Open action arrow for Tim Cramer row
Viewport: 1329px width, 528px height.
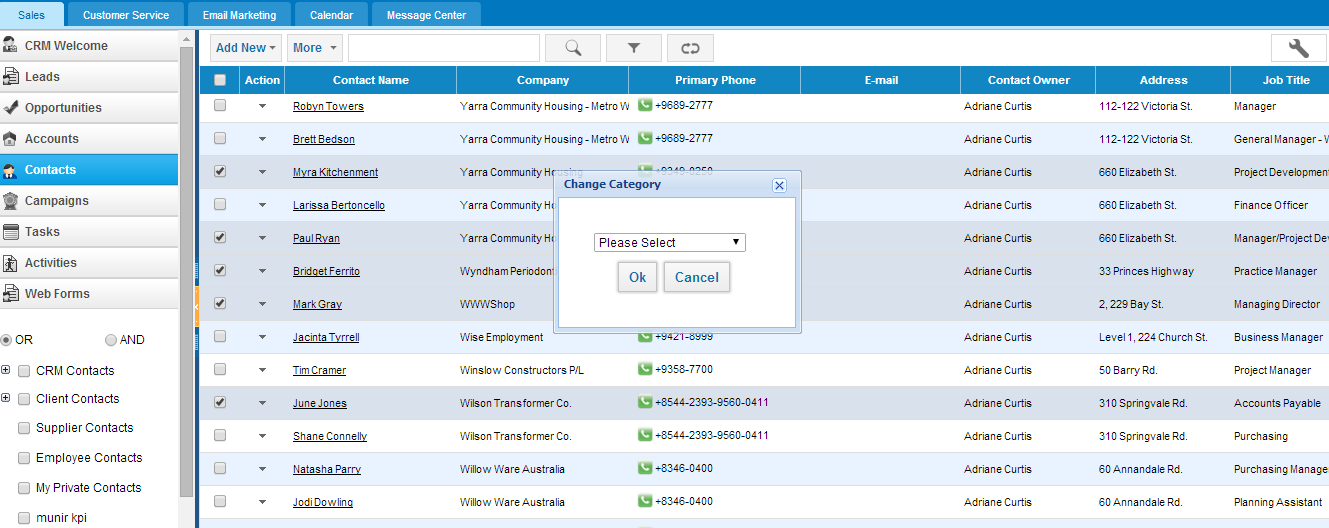click(263, 370)
